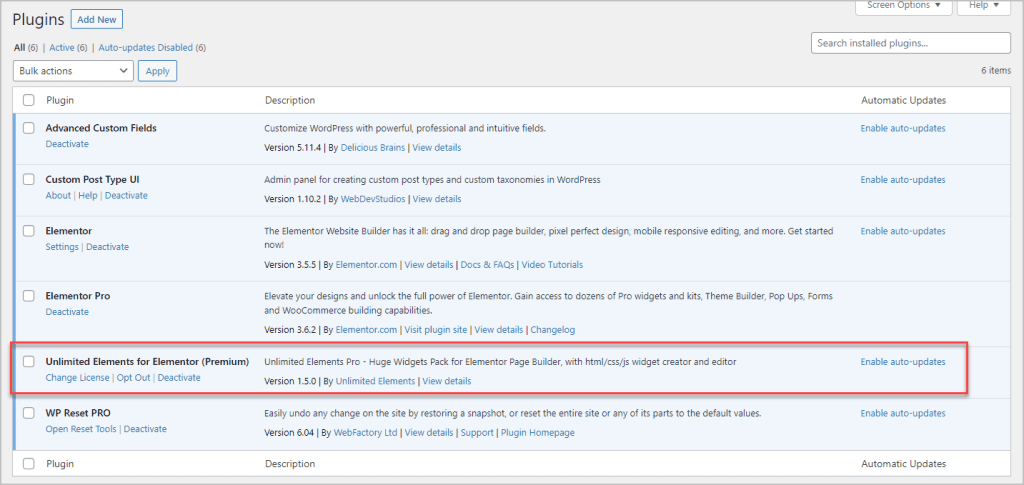This screenshot has width=1024, height=485.
Task: View details for Unlimited Elements version 1.5.0
Action: [x=447, y=381]
